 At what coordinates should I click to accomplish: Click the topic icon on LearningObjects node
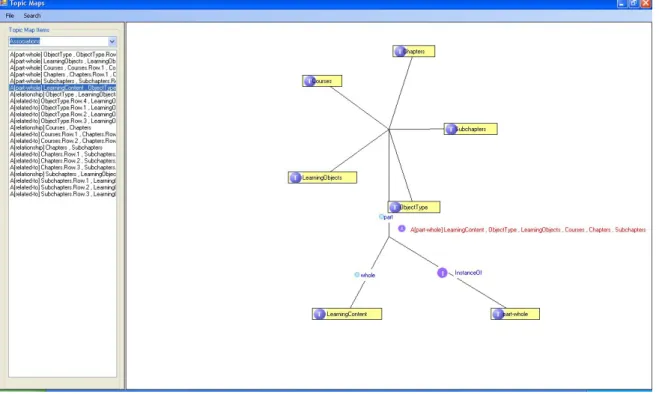(x=295, y=178)
